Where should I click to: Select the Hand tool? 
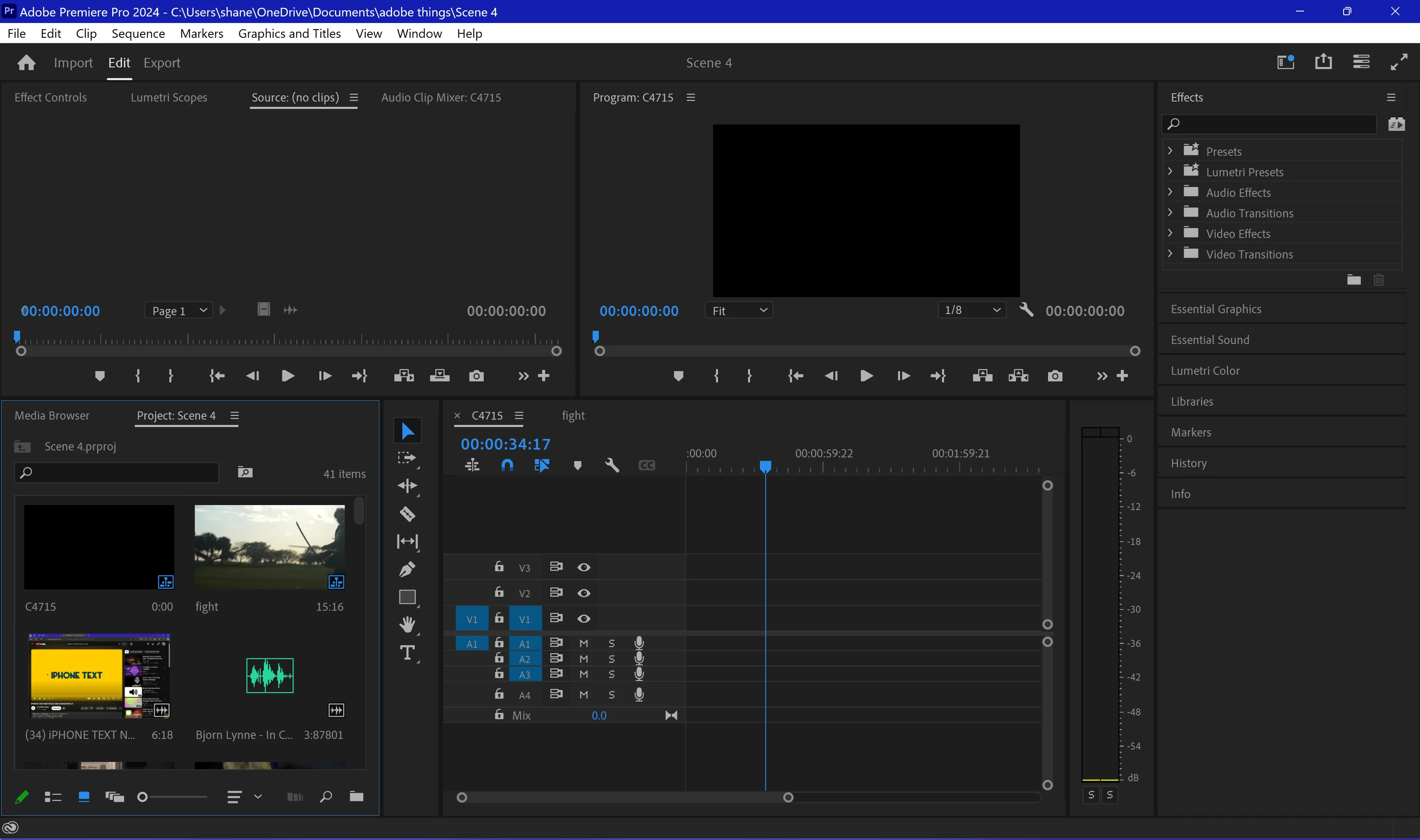(x=407, y=624)
